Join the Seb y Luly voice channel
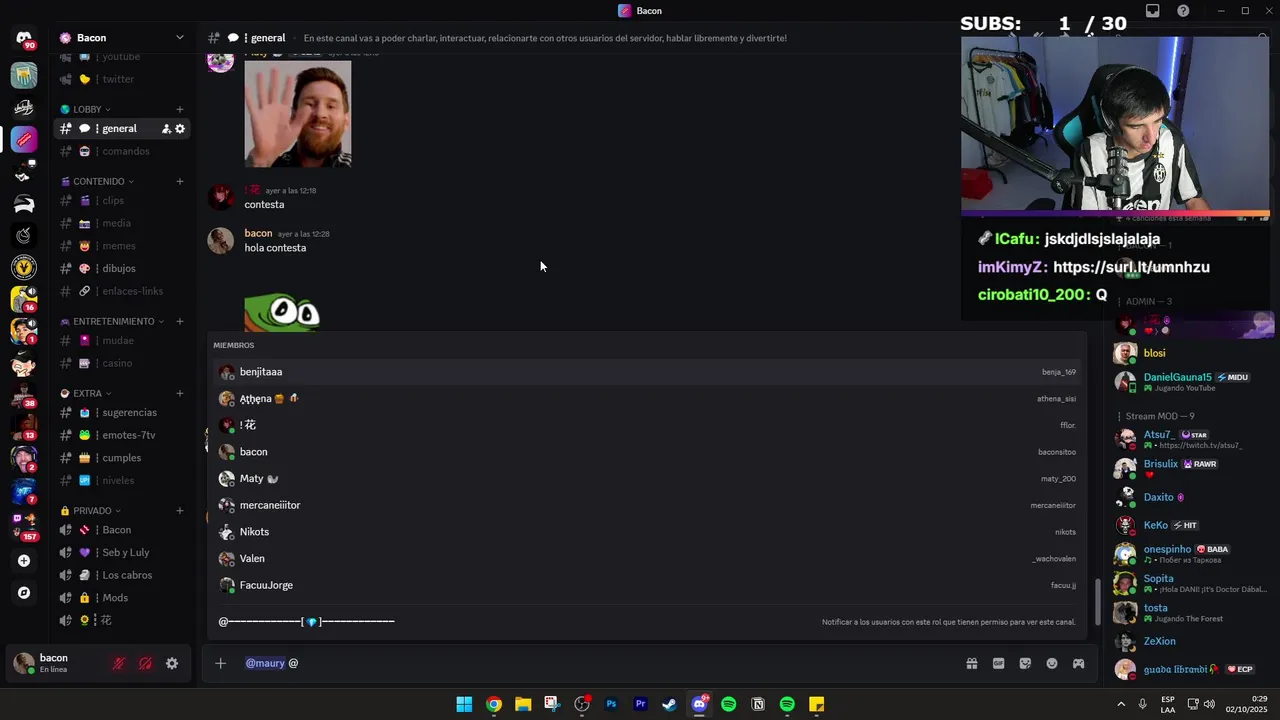This screenshot has height=720, width=1280. [122, 553]
